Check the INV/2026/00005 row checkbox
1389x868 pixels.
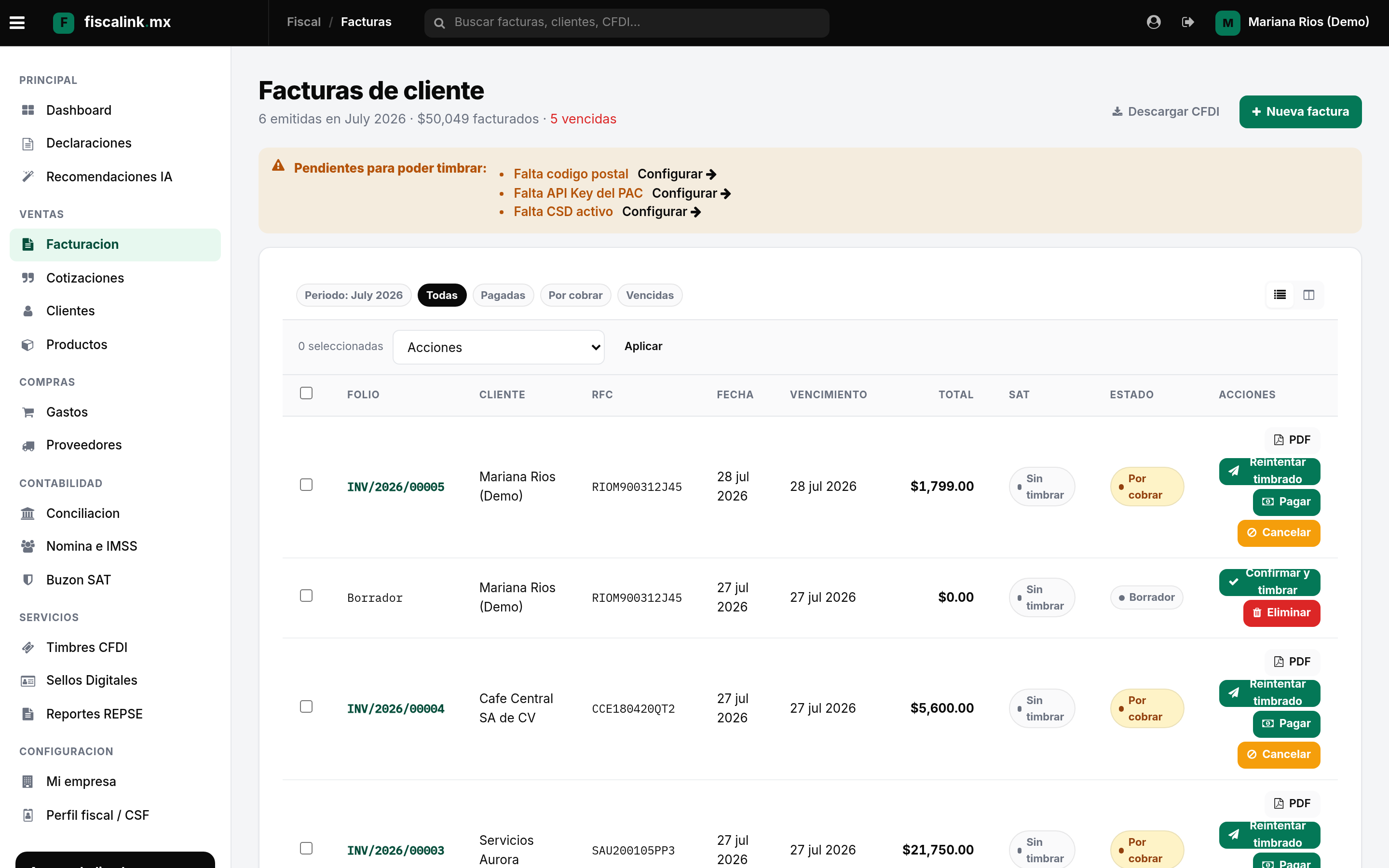click(x=306, y=485)
